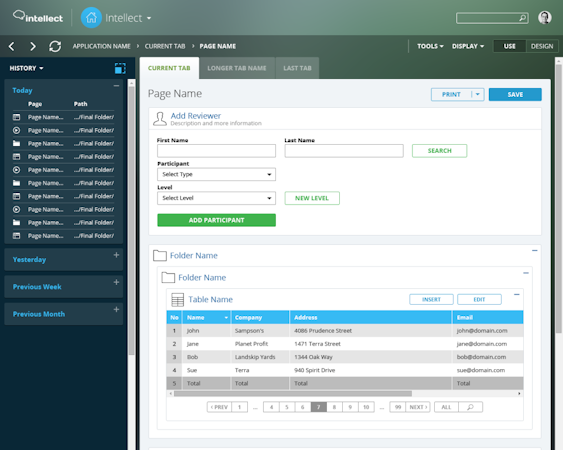Click magnifier icon in table pagination
This screenshot has height=450, width=563.
click(470, 407)
